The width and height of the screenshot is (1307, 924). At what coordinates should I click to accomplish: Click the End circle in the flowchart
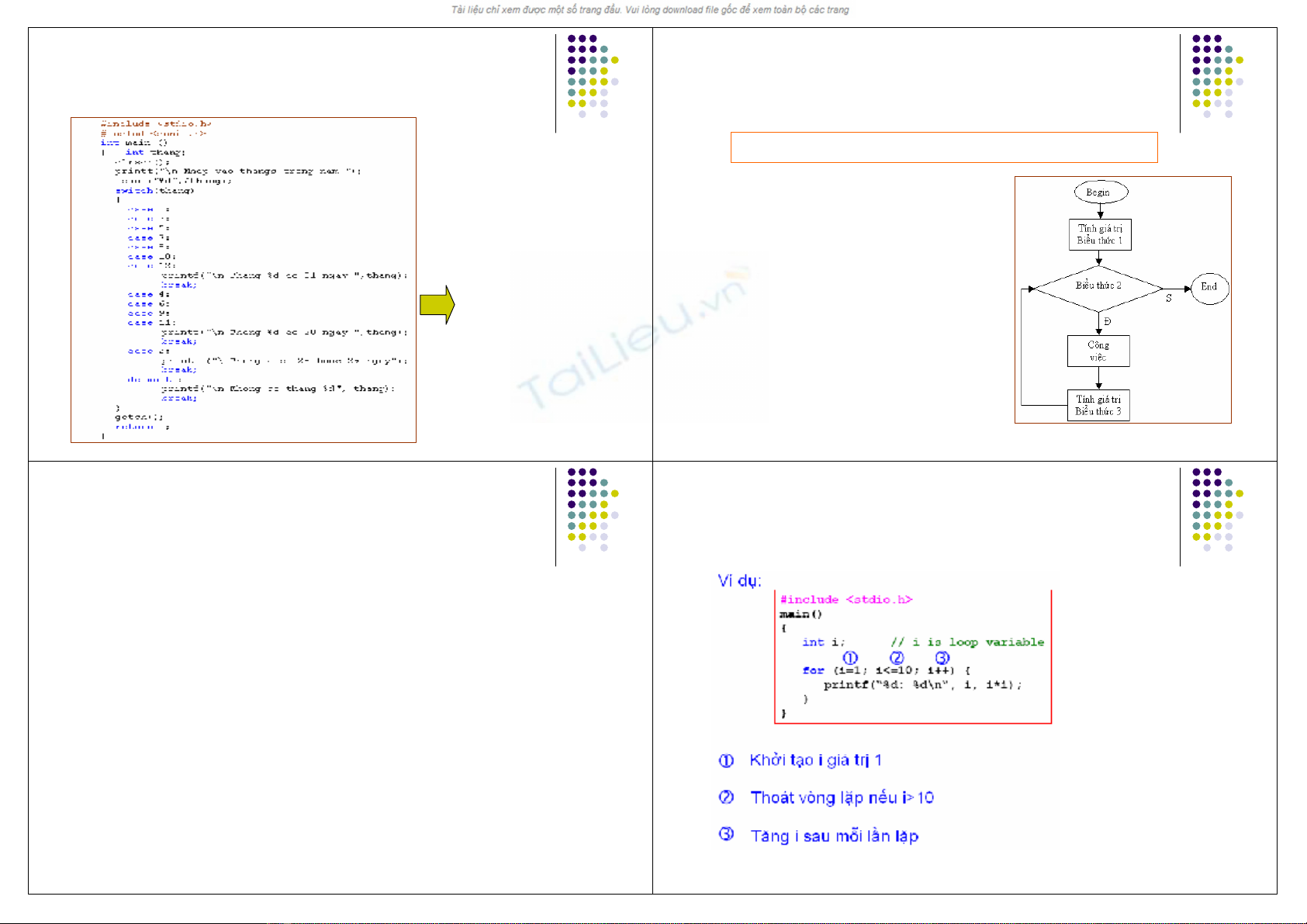click(x=1209, y=287)
